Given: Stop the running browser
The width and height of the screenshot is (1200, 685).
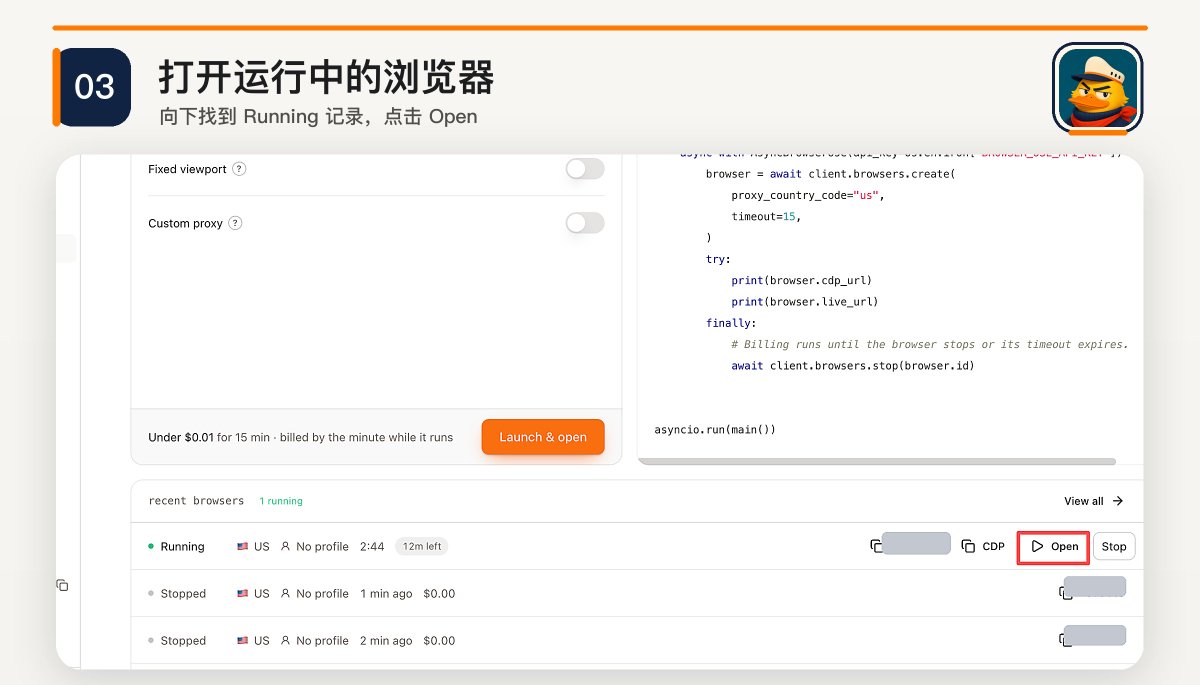Looking at the screenshot, I should point(1114,547).
